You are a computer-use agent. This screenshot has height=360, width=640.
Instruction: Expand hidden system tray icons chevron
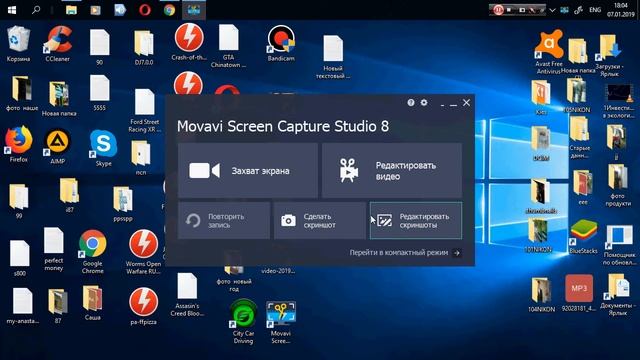click(x=552, y=10)
